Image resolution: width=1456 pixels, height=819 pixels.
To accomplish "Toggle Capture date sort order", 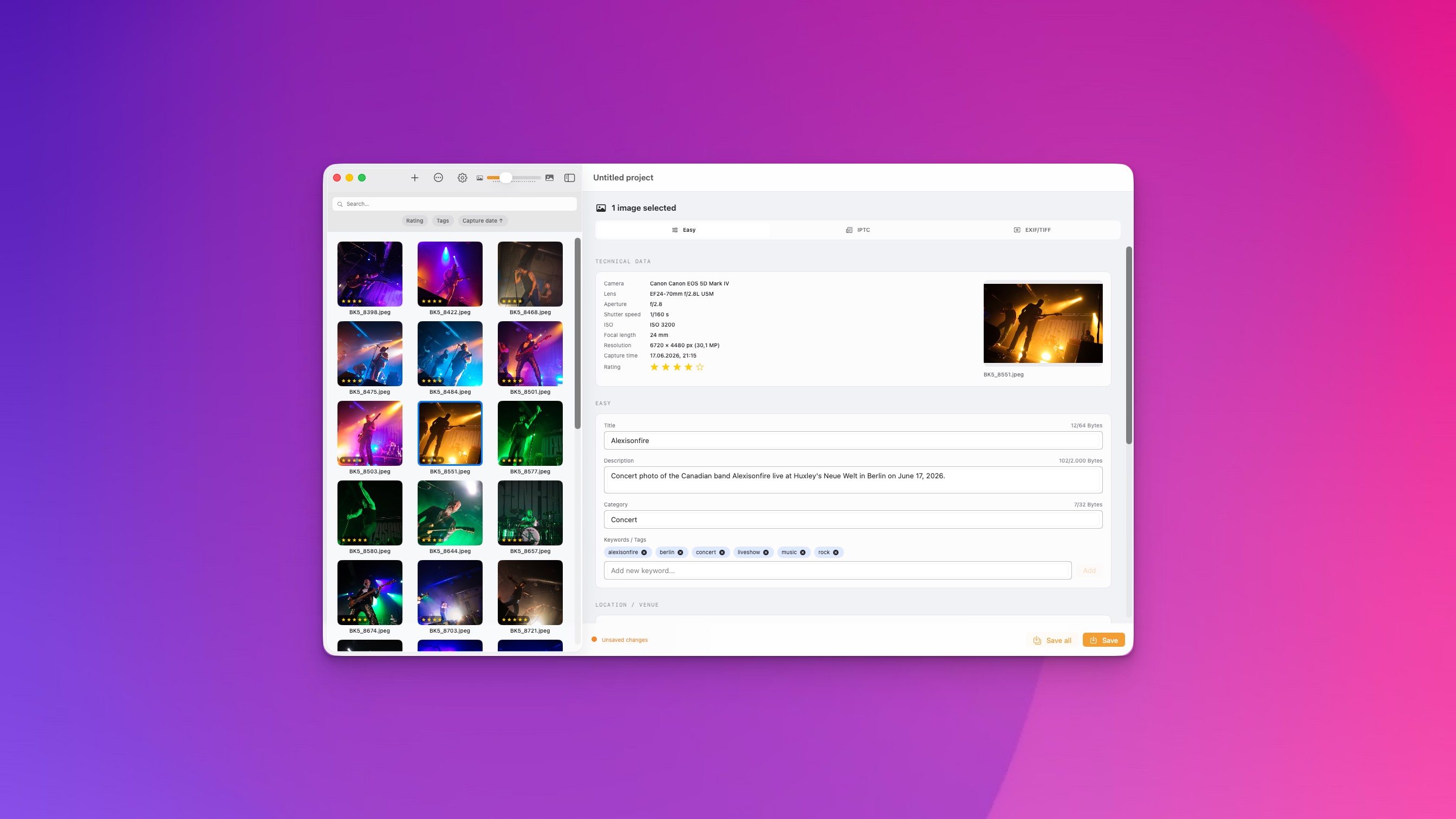I will point(482,220).
